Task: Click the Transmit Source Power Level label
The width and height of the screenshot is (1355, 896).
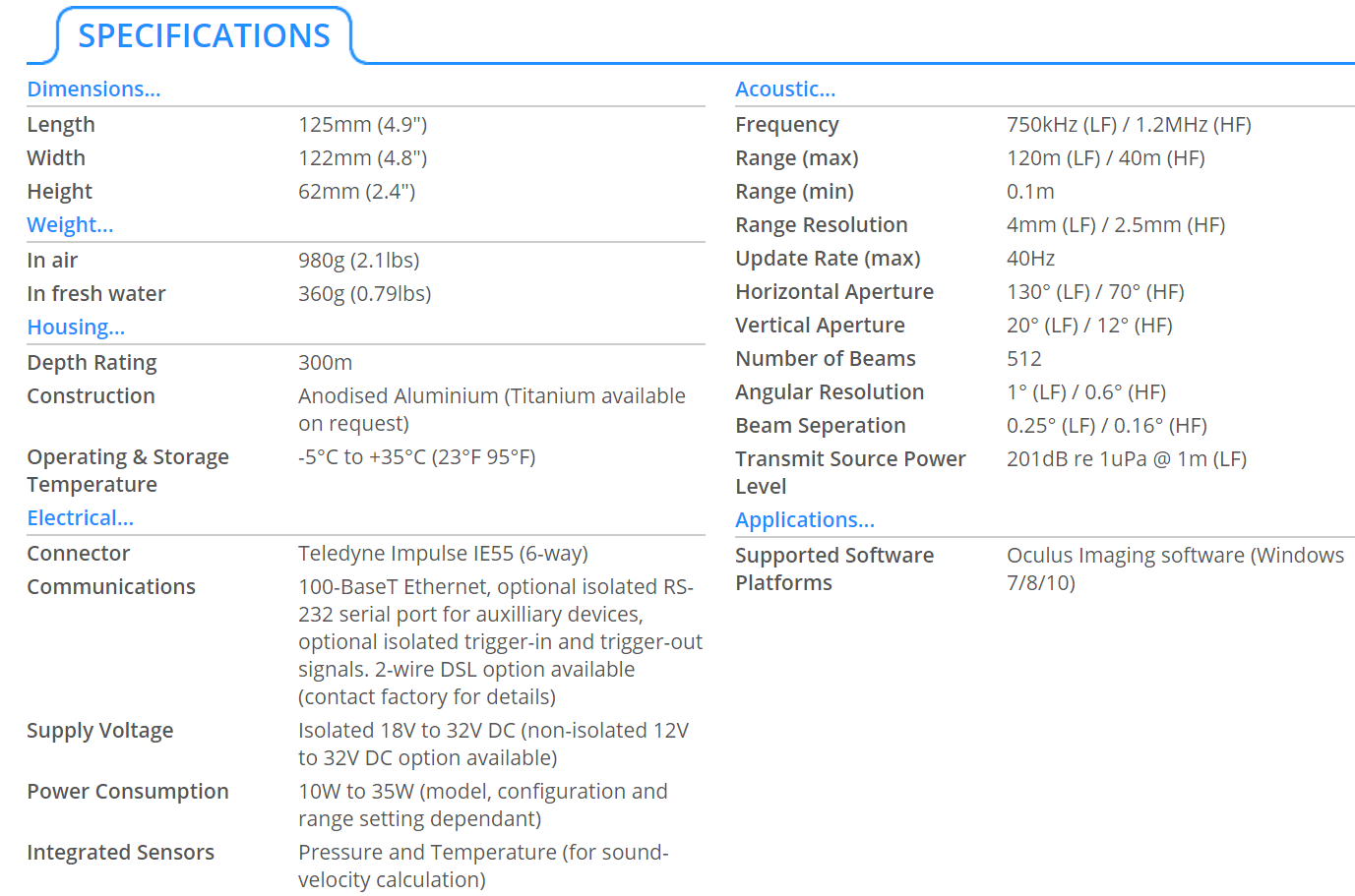Action: click(x=850, y=473)
